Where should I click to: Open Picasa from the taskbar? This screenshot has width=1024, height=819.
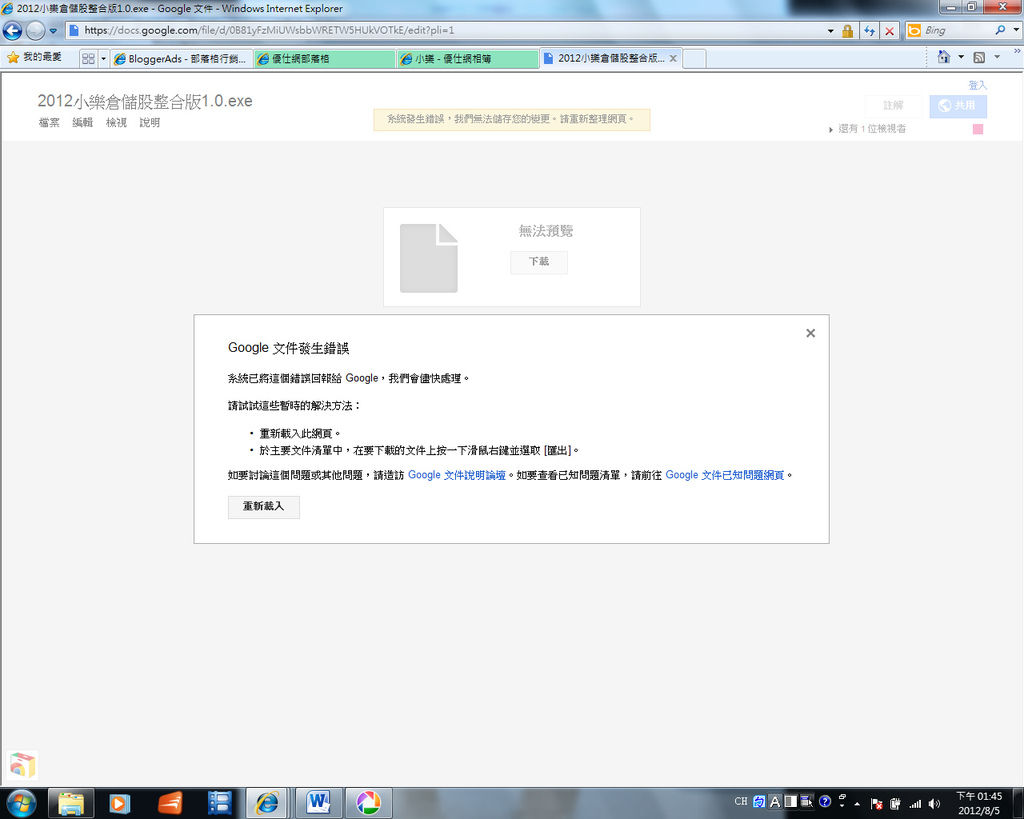(x=368, y=803)
